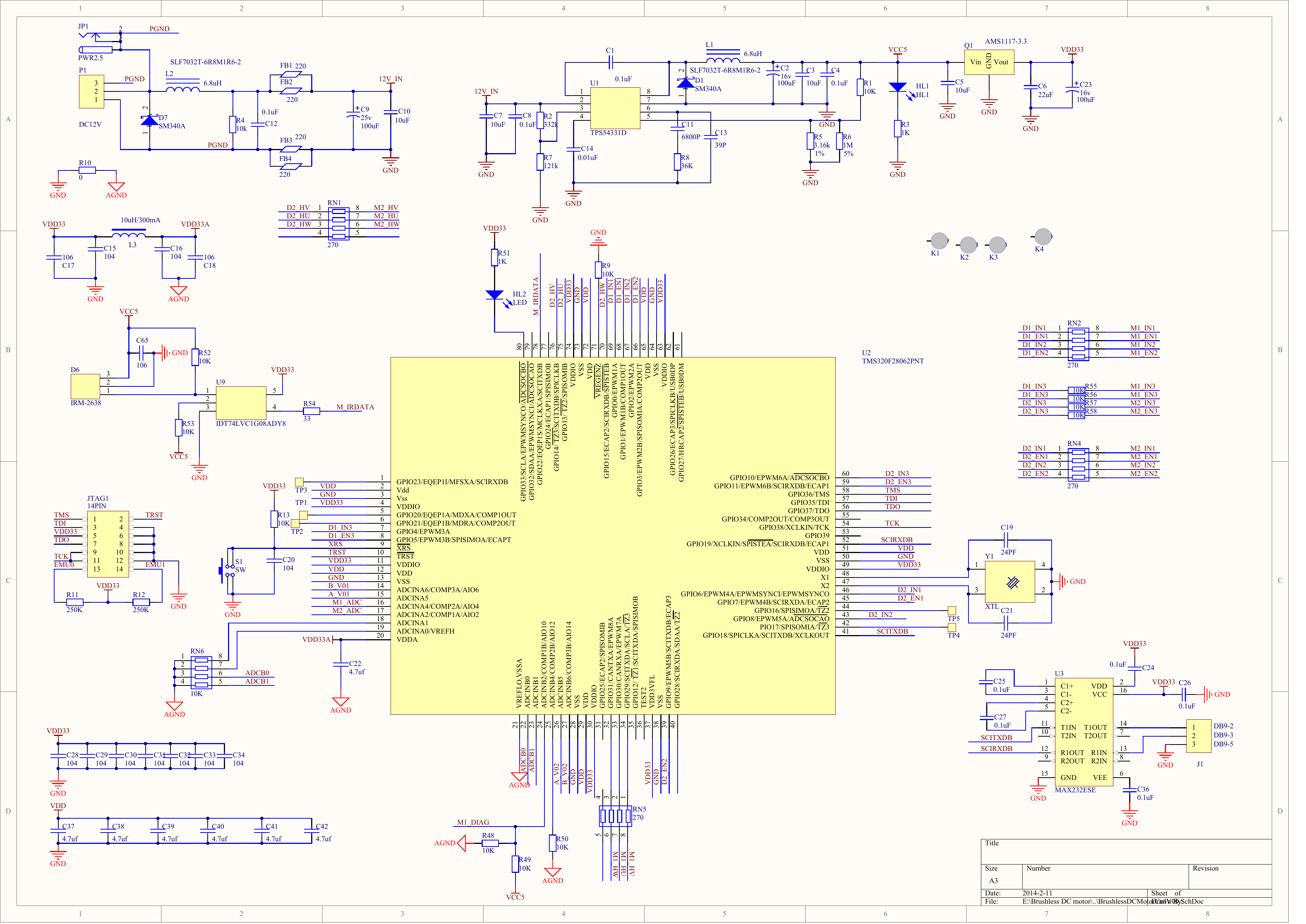Select the RN2 resistor network symbol
The width and height of the screenshot is (1306, 924).
click(1078, 344)
